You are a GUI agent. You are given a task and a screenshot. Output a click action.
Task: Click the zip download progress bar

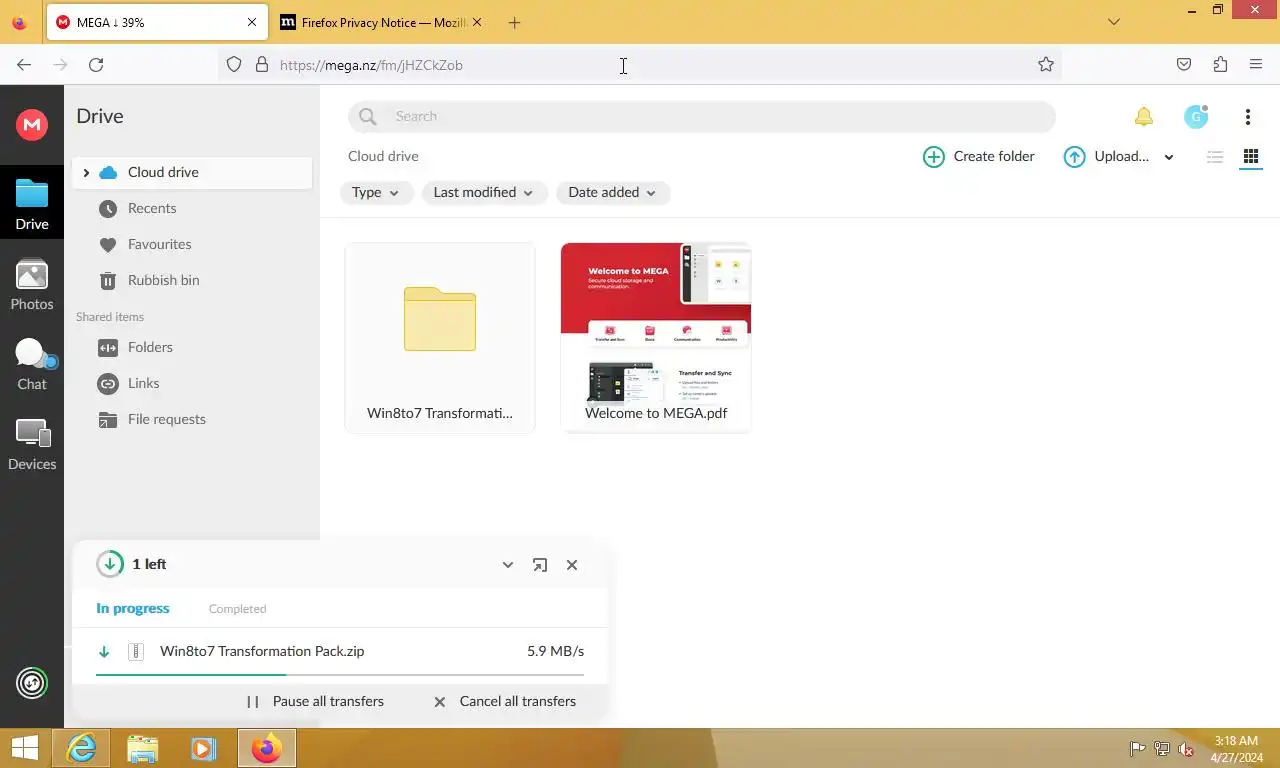point(340,675)
